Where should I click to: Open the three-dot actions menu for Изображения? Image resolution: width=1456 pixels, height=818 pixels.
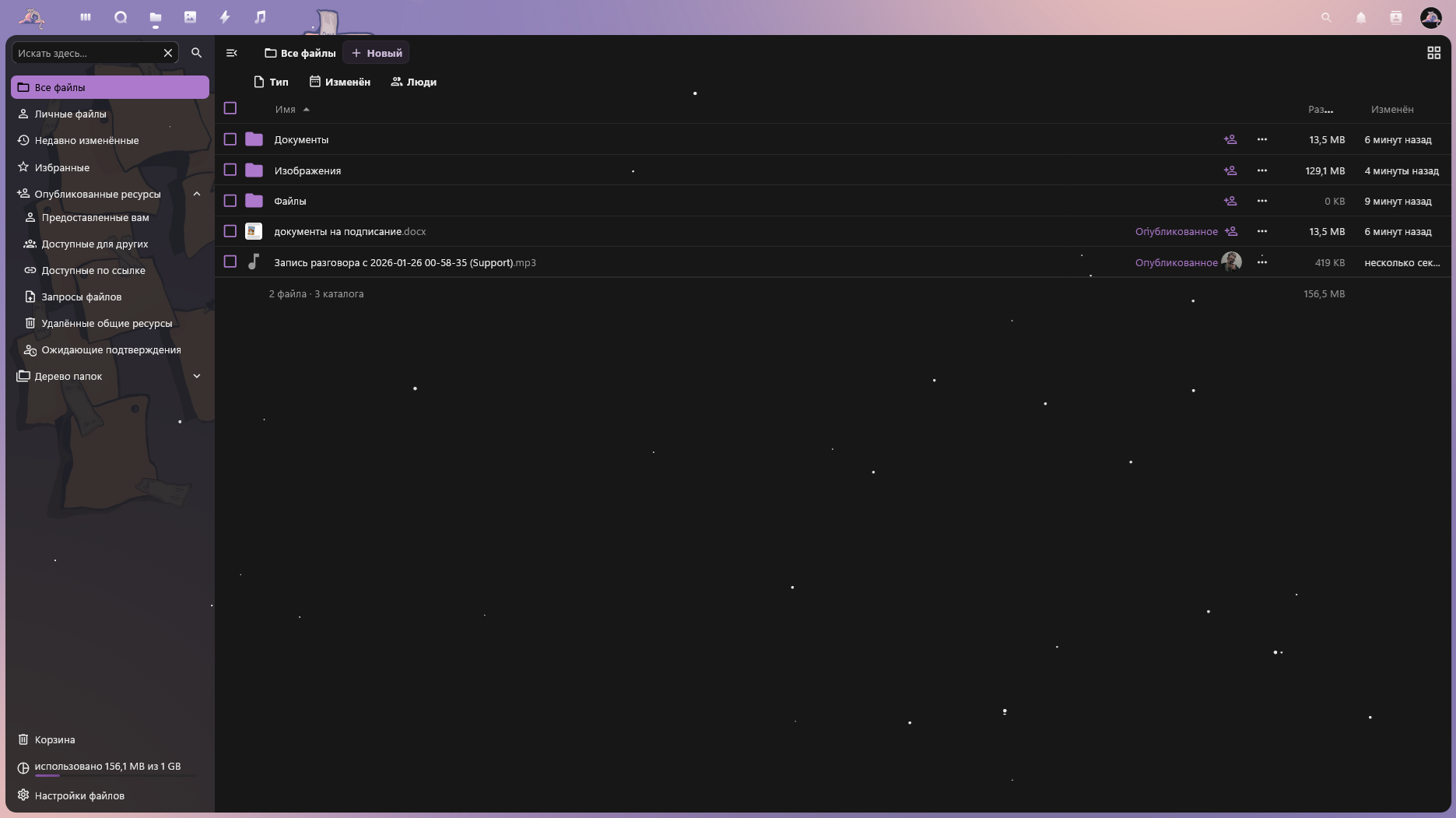coord(1261,170)
